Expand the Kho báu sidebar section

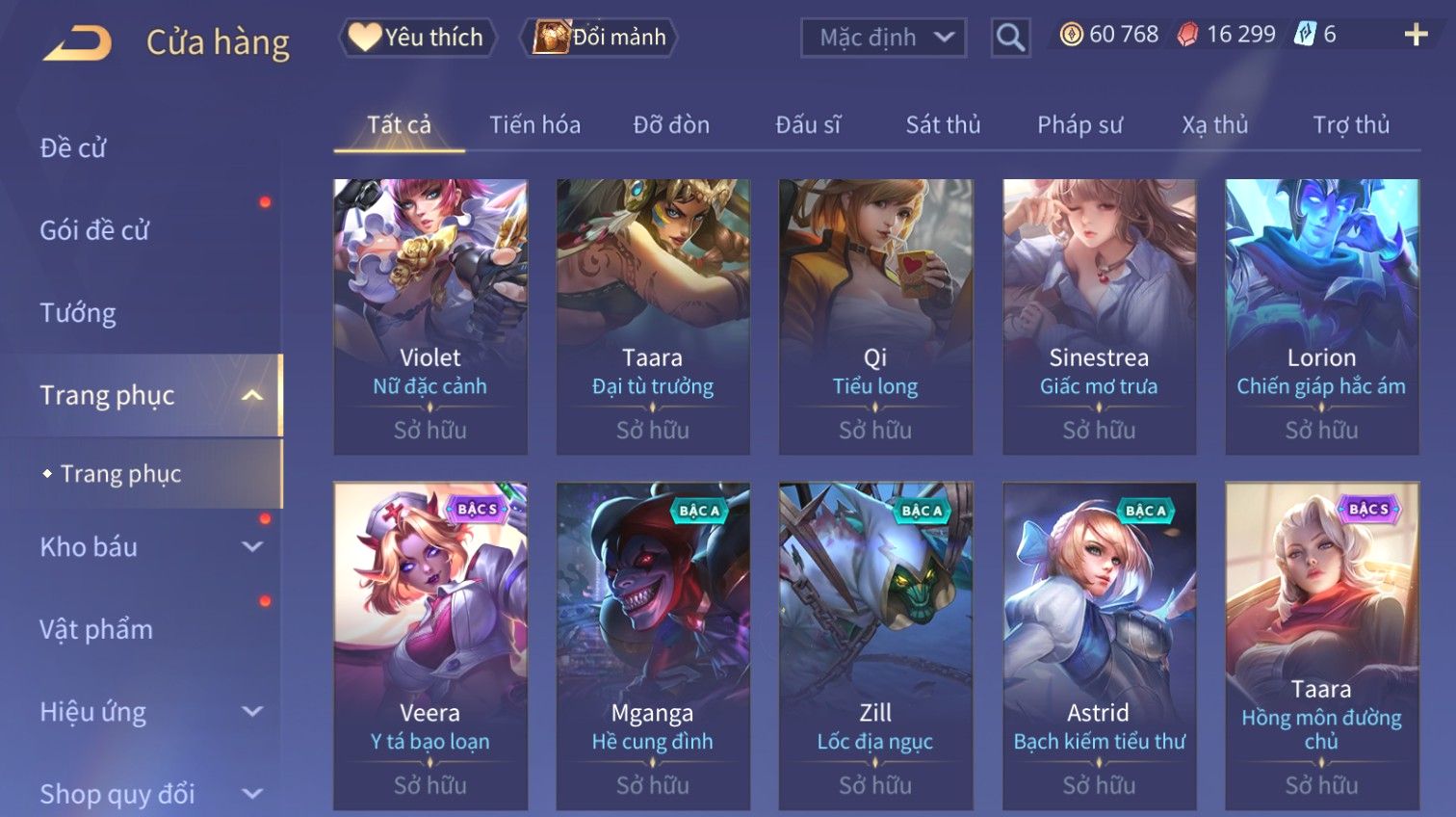(252, 546)
